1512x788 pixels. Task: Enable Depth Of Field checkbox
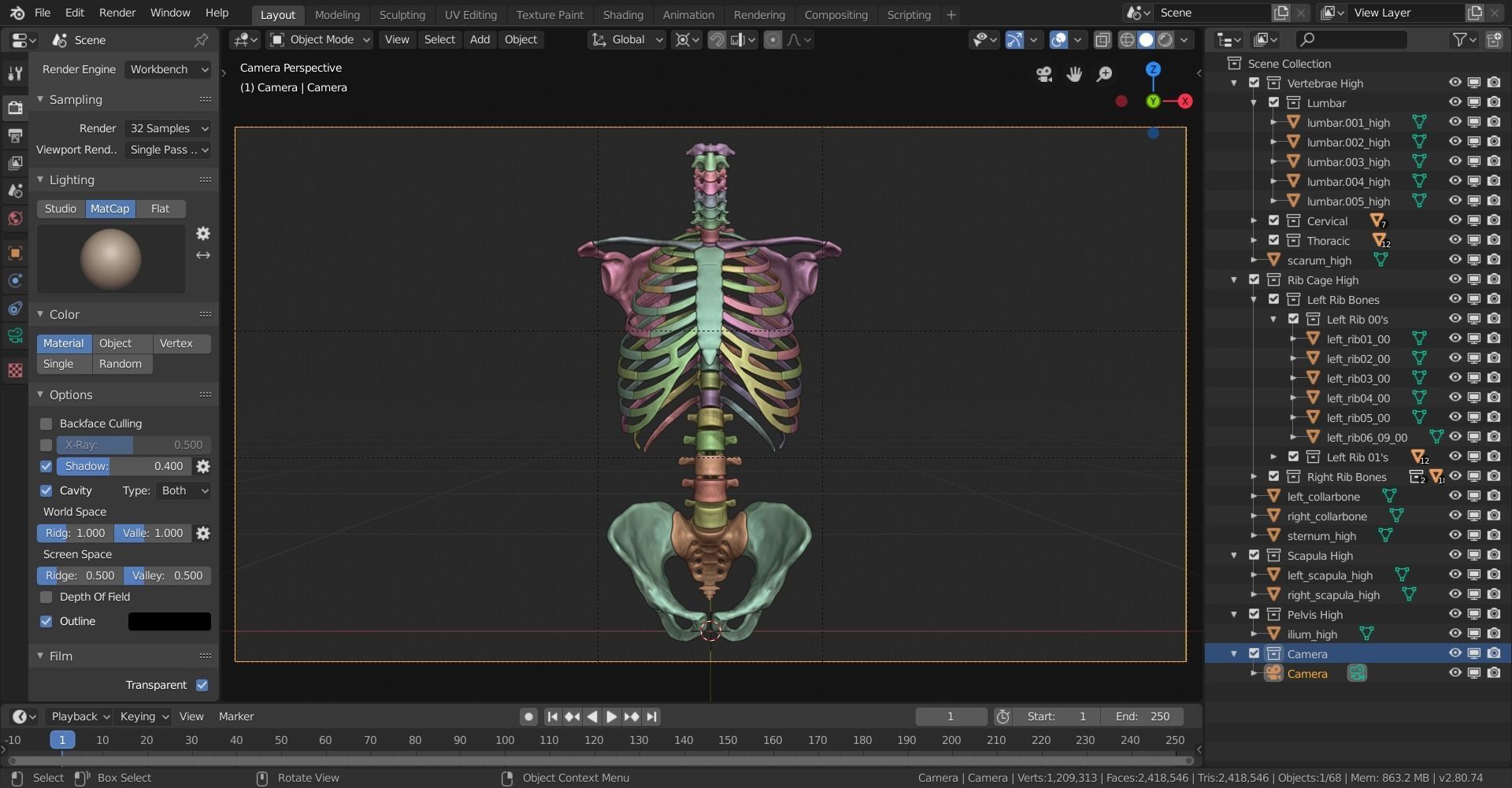[46, 597]
